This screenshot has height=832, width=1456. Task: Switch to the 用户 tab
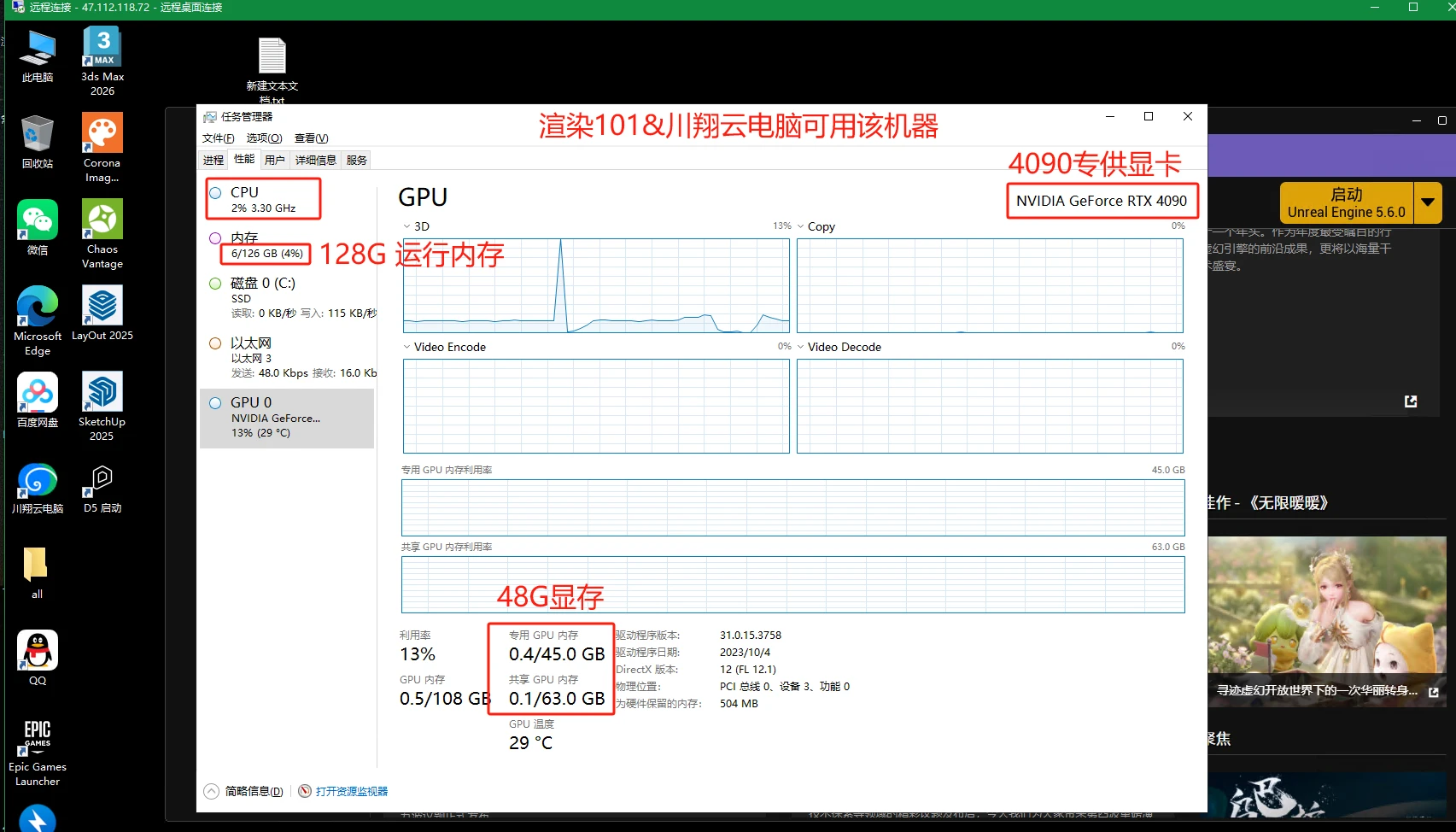tap(274, 160)
